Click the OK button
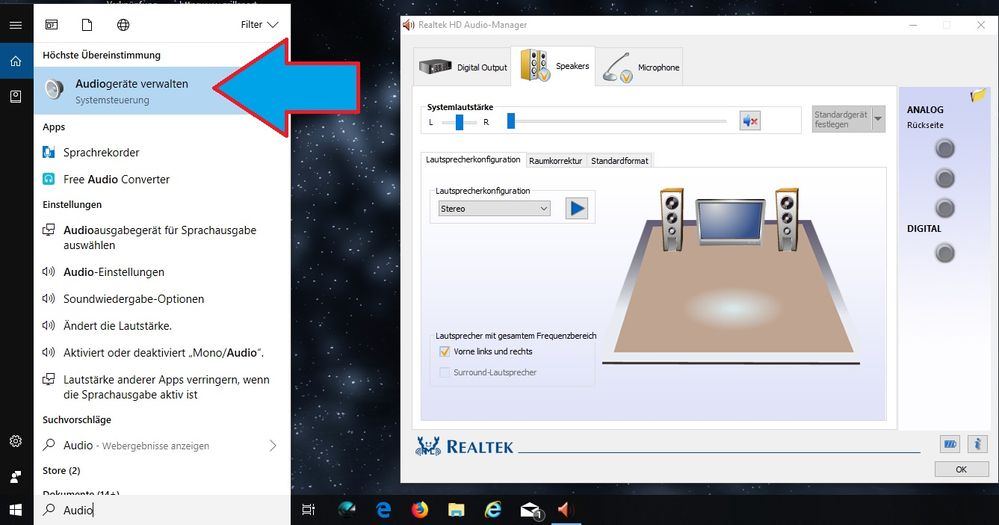 pos(960,469)
